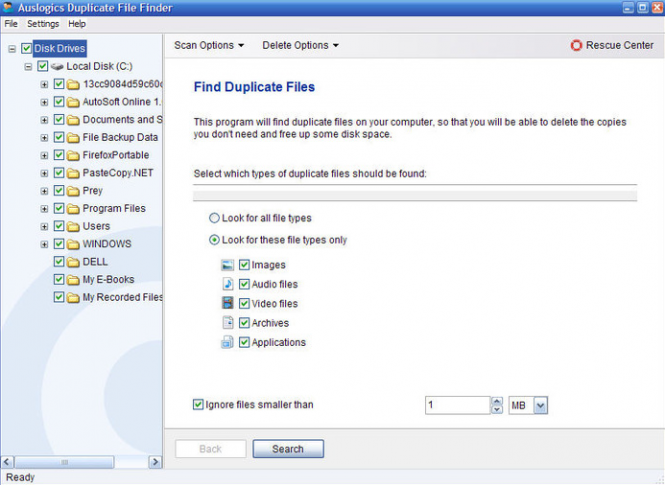The height and width of the screenshot is (485, 665).
Task: Click the Archives file type icon
Action: pyautogui.click(x=227, y=323)
